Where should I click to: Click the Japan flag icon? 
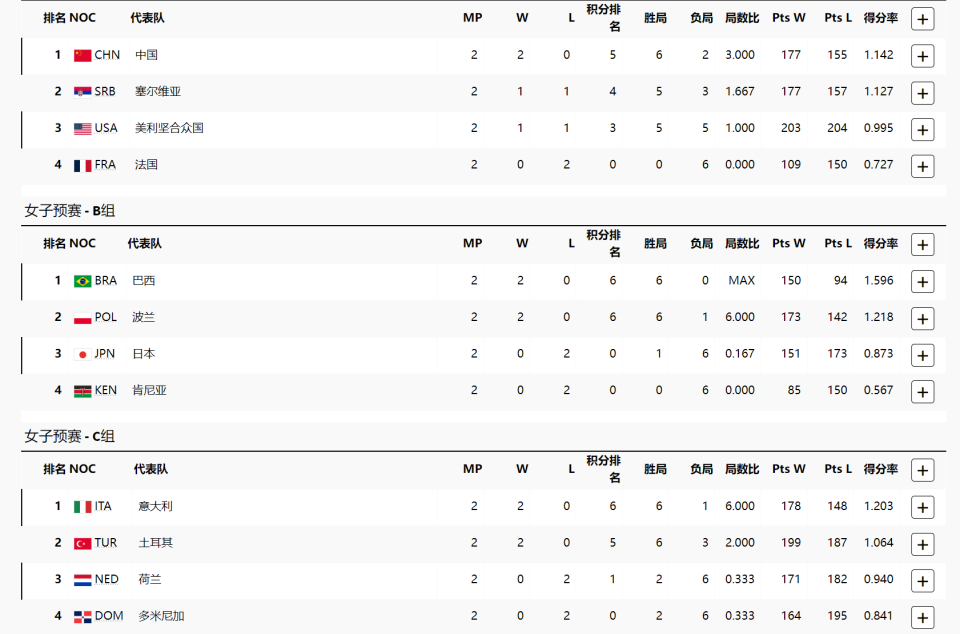[82, 354]
